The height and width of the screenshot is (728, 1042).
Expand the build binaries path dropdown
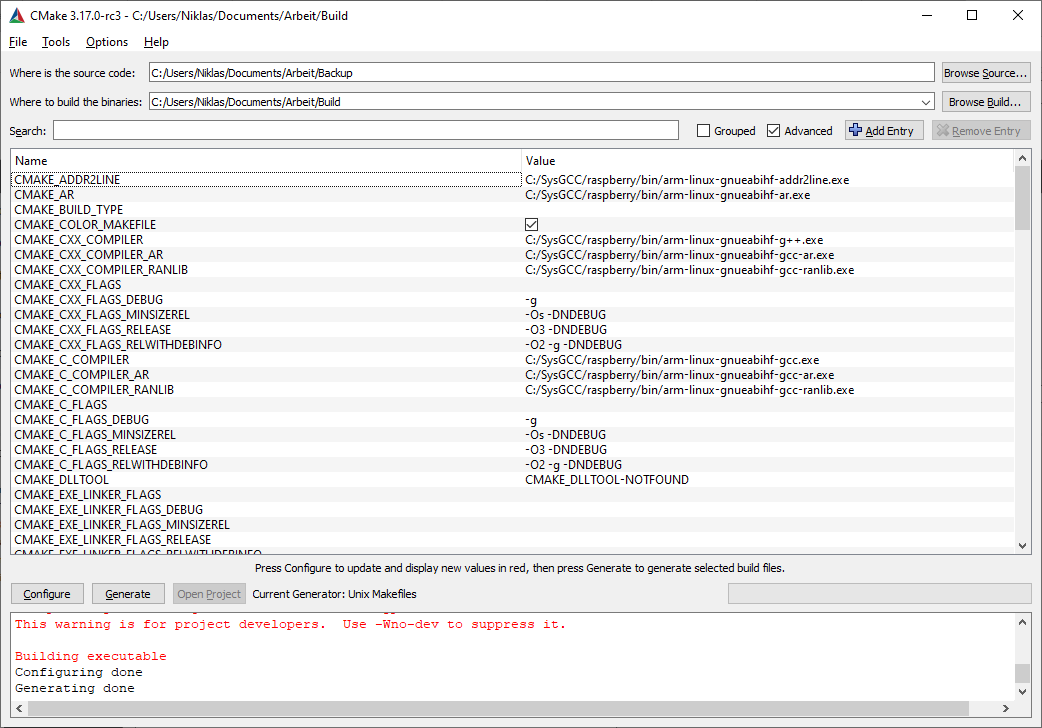coord(926,102)
